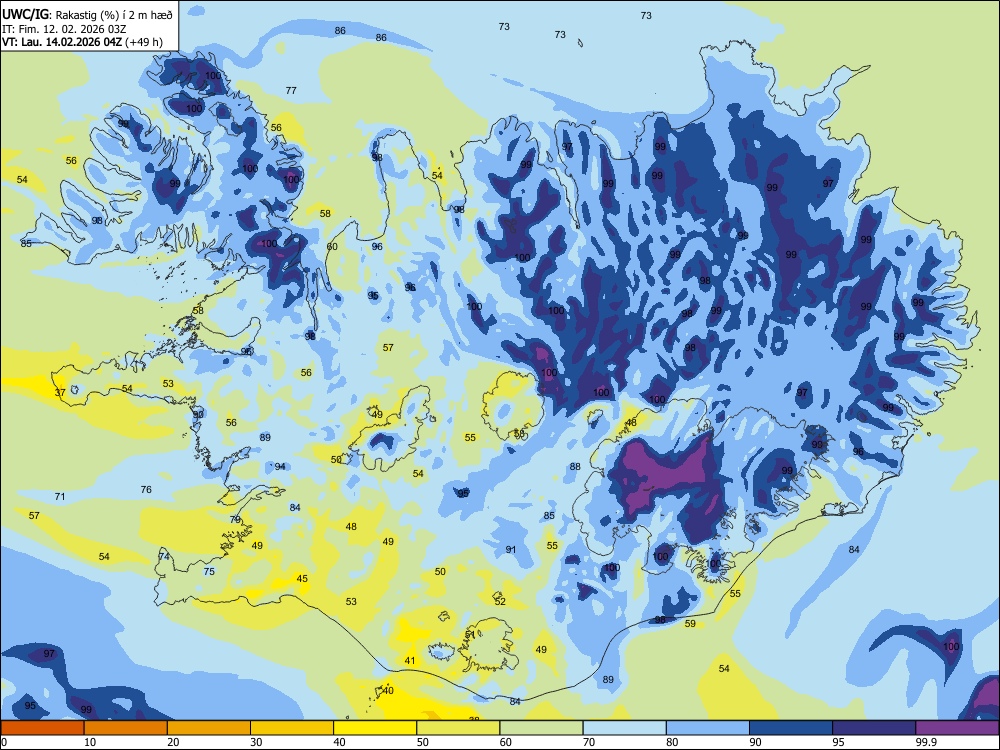Select the 30–40 golden-yellow legend swatch

[292, 728]
